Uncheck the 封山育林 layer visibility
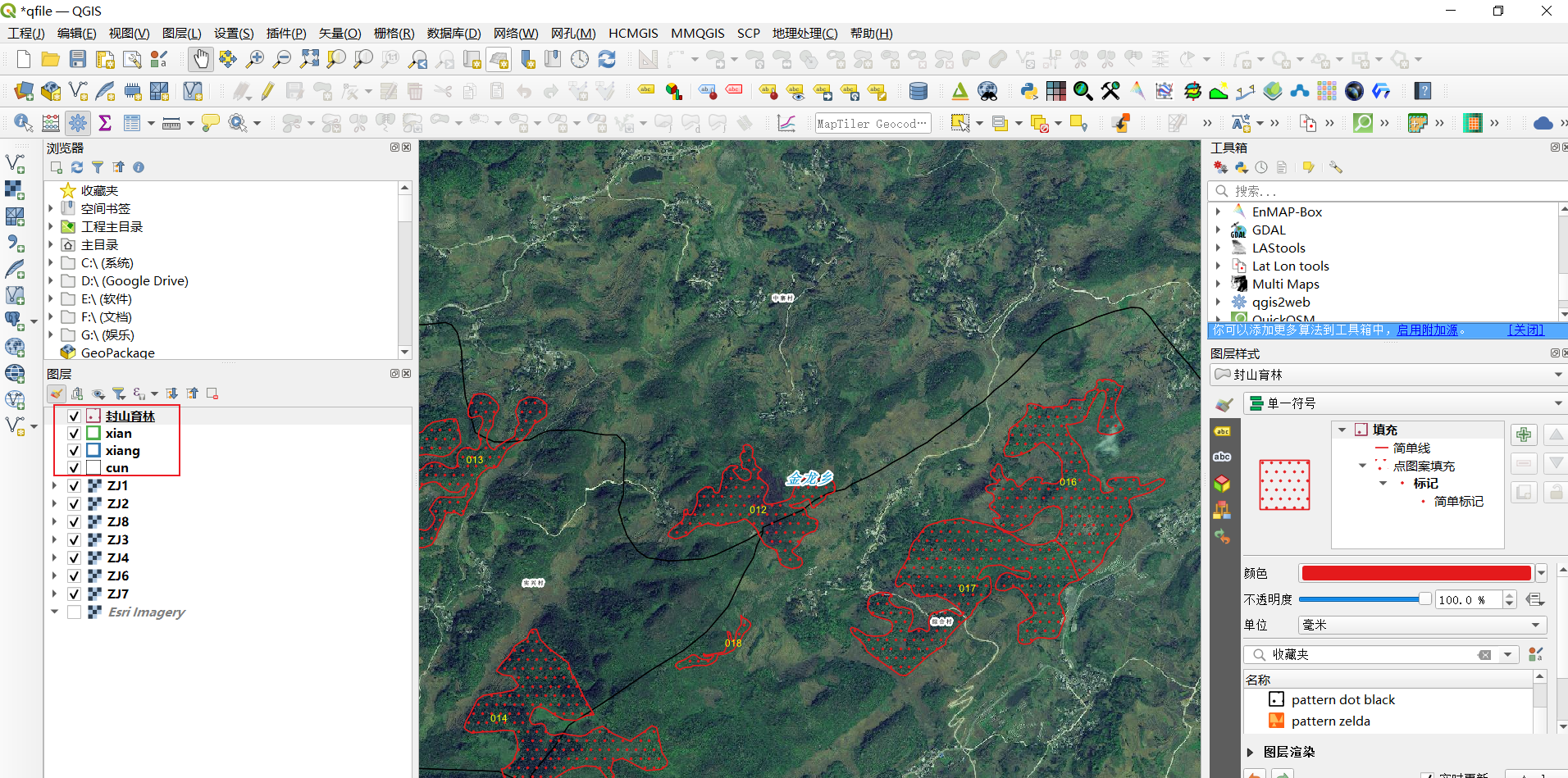The width and height of the screenshot is (1568, 778). pos(75,416)
